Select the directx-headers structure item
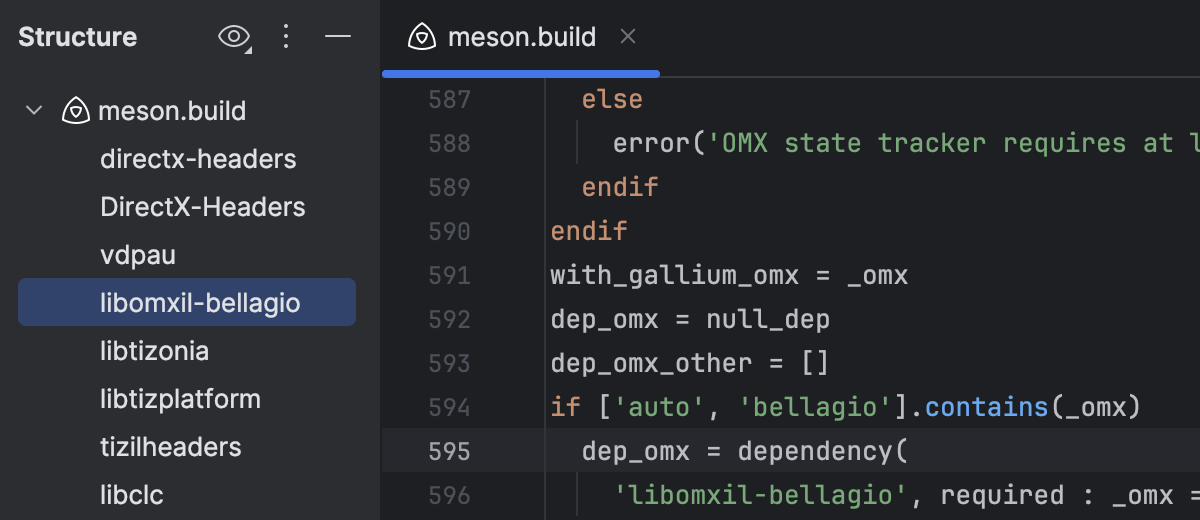 [x=198, y=159]
